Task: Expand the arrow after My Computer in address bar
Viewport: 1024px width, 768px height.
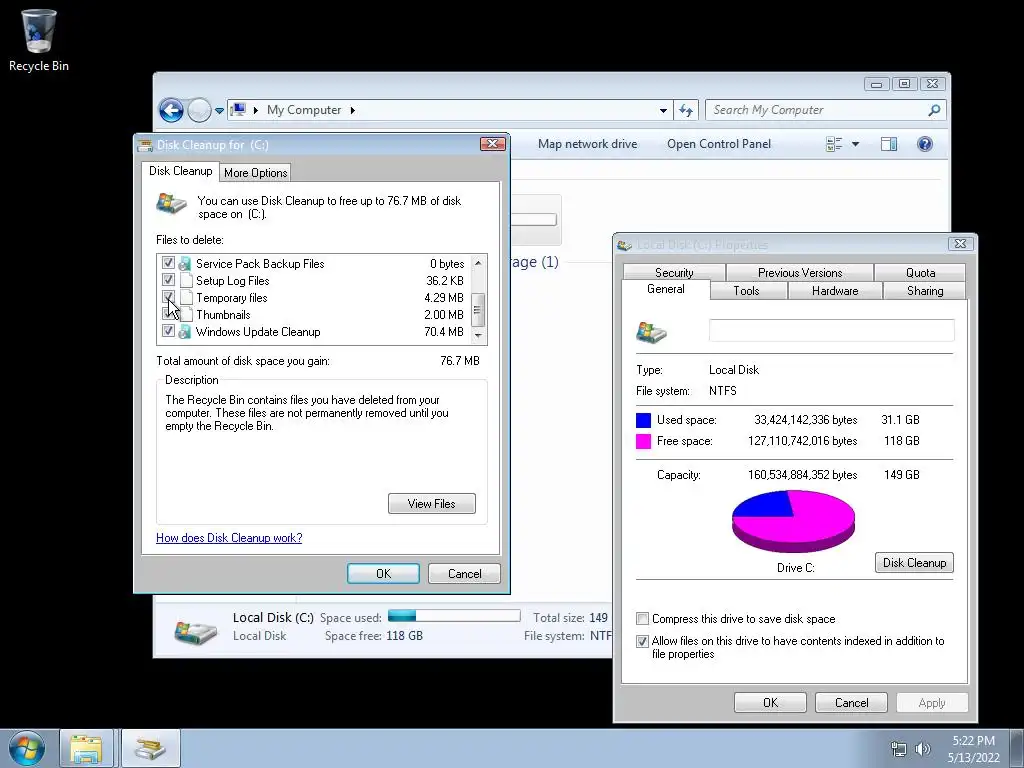Action: 353,110
